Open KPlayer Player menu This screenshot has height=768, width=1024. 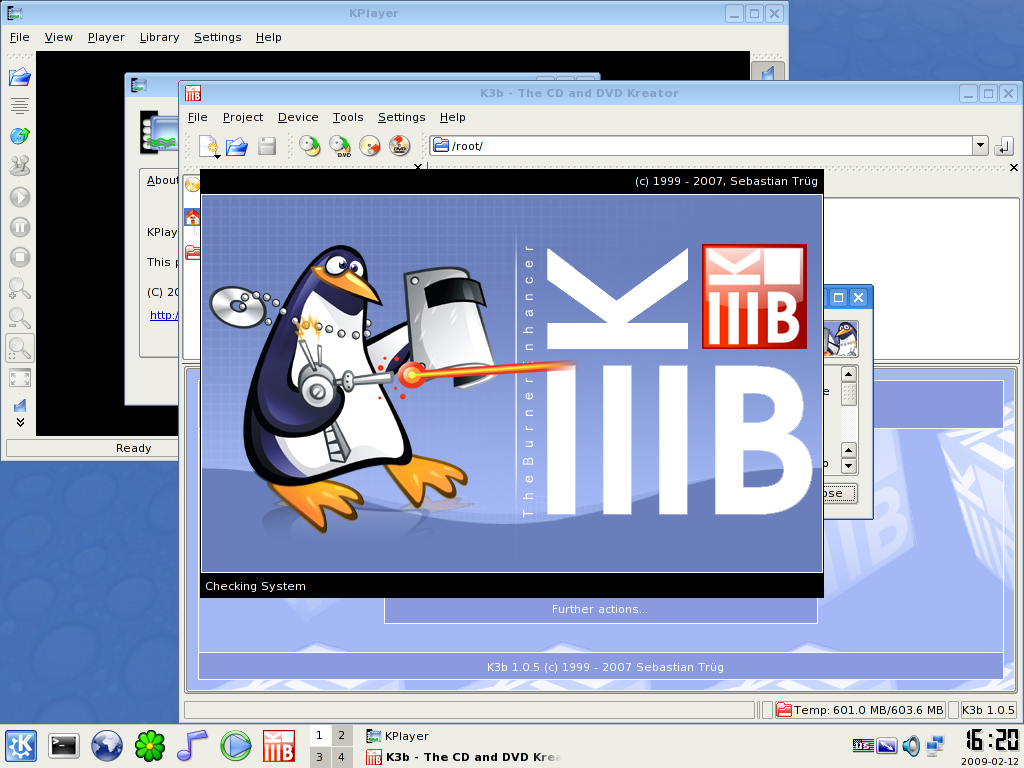(106, 37)
